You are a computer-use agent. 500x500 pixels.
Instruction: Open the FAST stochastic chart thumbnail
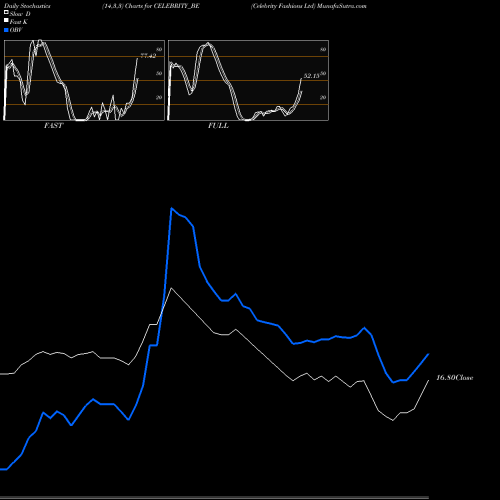pyautogui.click(x=84, y=80)
